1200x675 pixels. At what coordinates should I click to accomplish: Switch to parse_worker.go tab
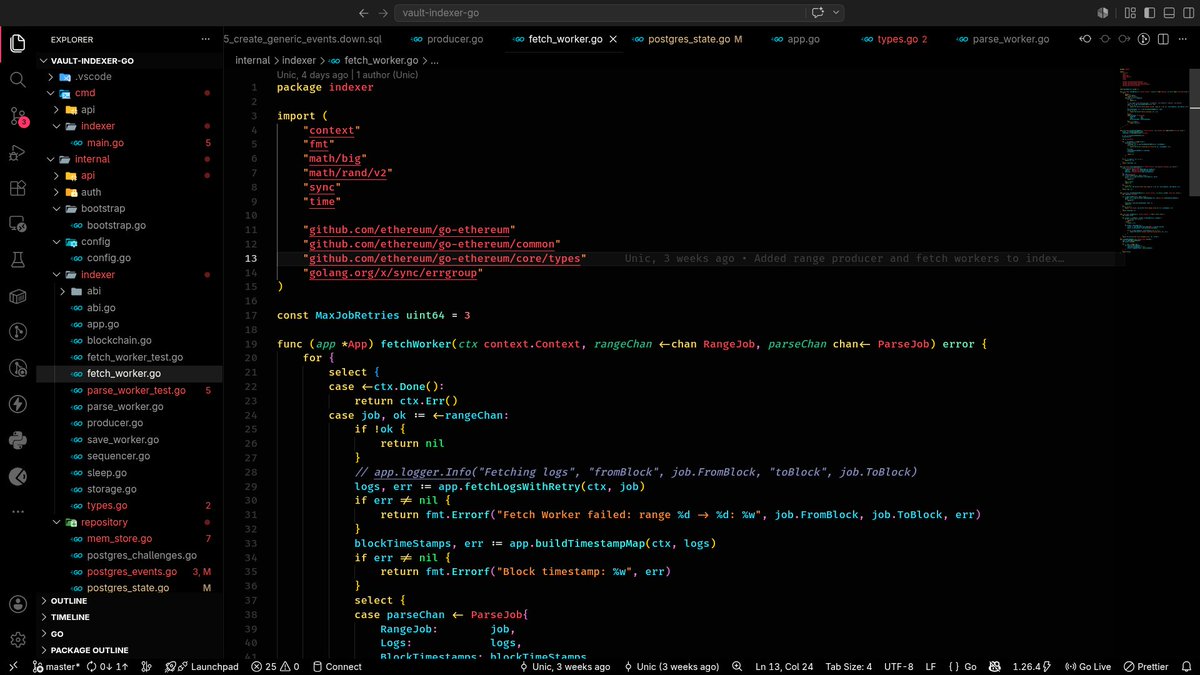(x=1001, y=39)
